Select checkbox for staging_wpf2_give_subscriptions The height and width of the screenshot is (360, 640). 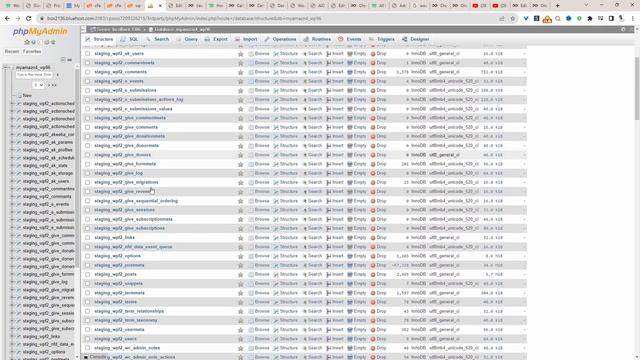coord(87,229)
